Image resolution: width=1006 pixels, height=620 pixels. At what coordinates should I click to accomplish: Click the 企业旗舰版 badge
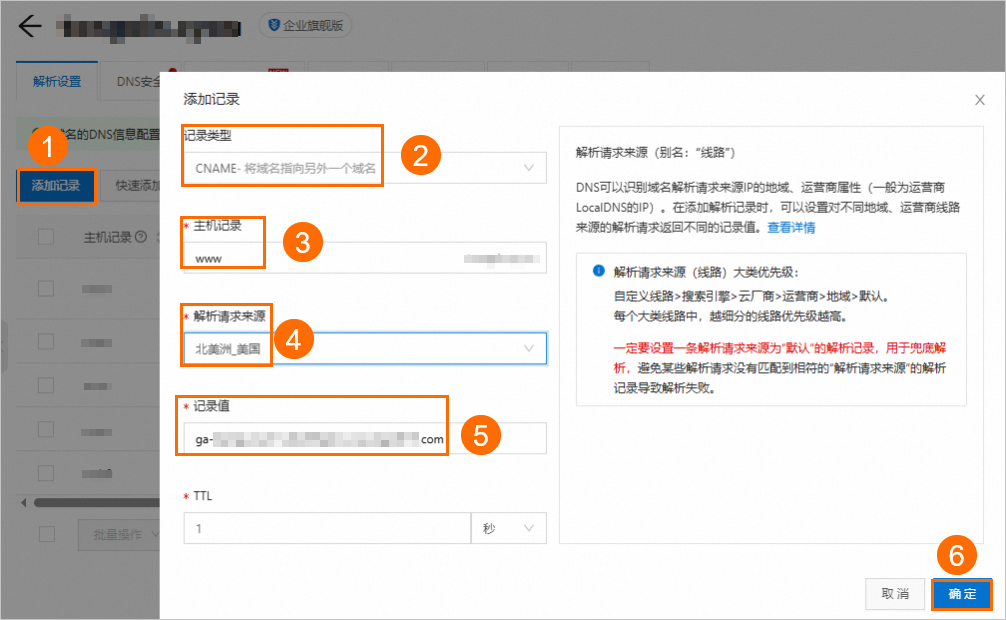pos(305,25)
